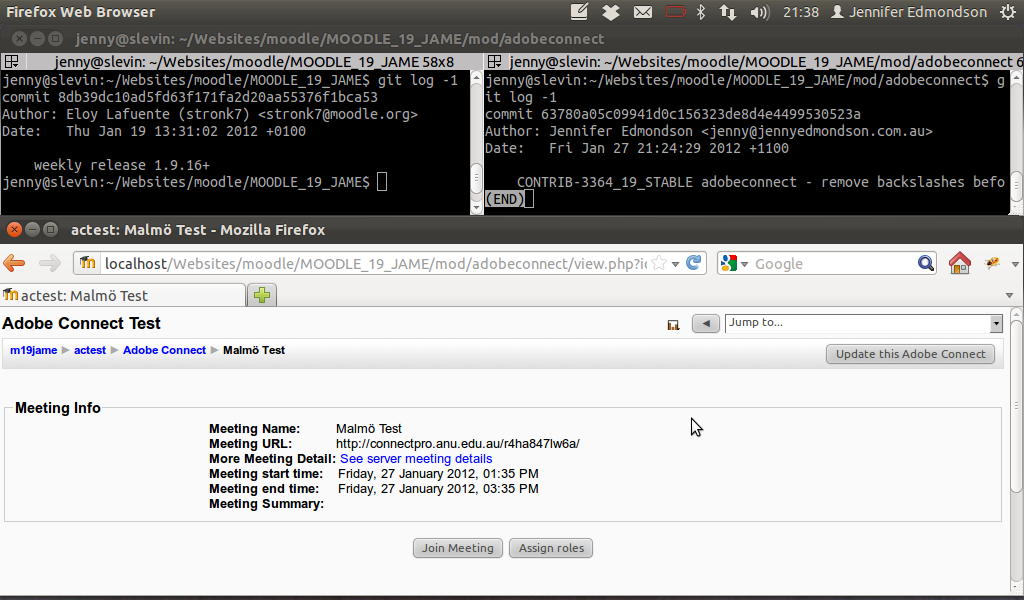
Task: Open the system session gear menu
Action: (x=1008, y=12)
